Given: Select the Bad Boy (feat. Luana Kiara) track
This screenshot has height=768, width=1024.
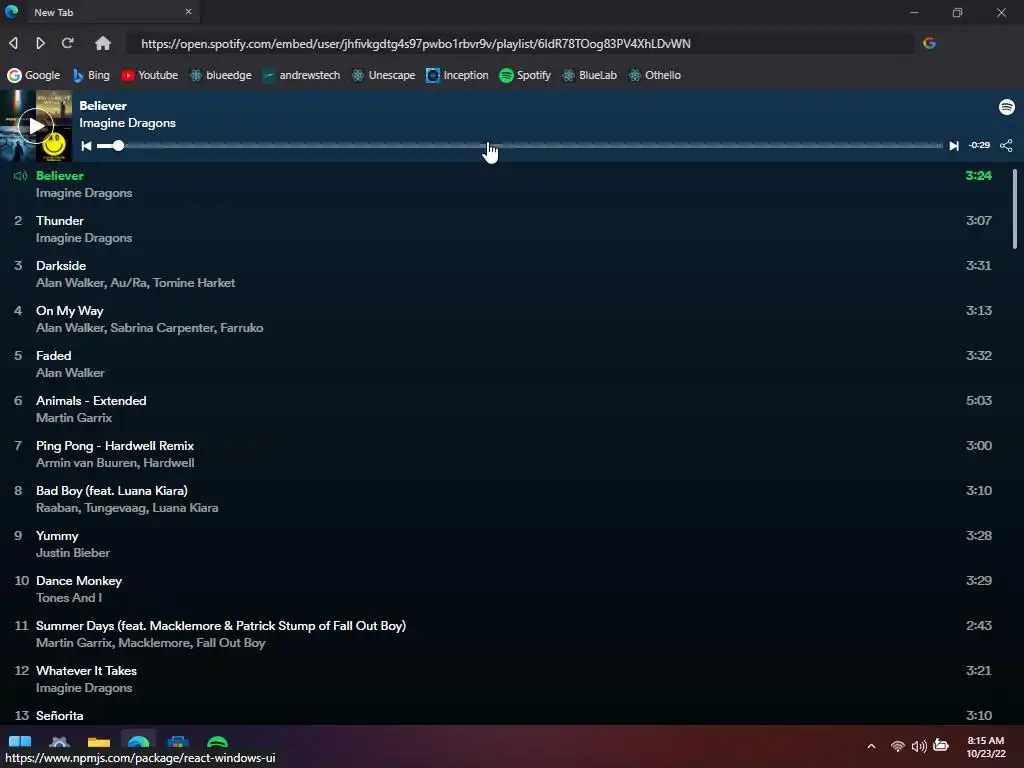Looking at the screenshot, I should (x=503, y=500).
